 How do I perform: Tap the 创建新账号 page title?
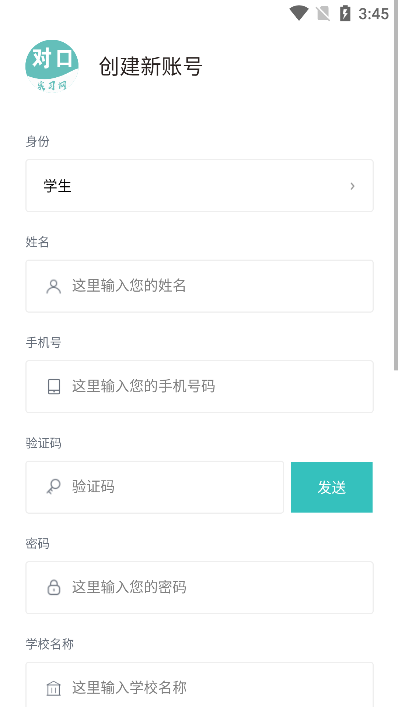151,66
